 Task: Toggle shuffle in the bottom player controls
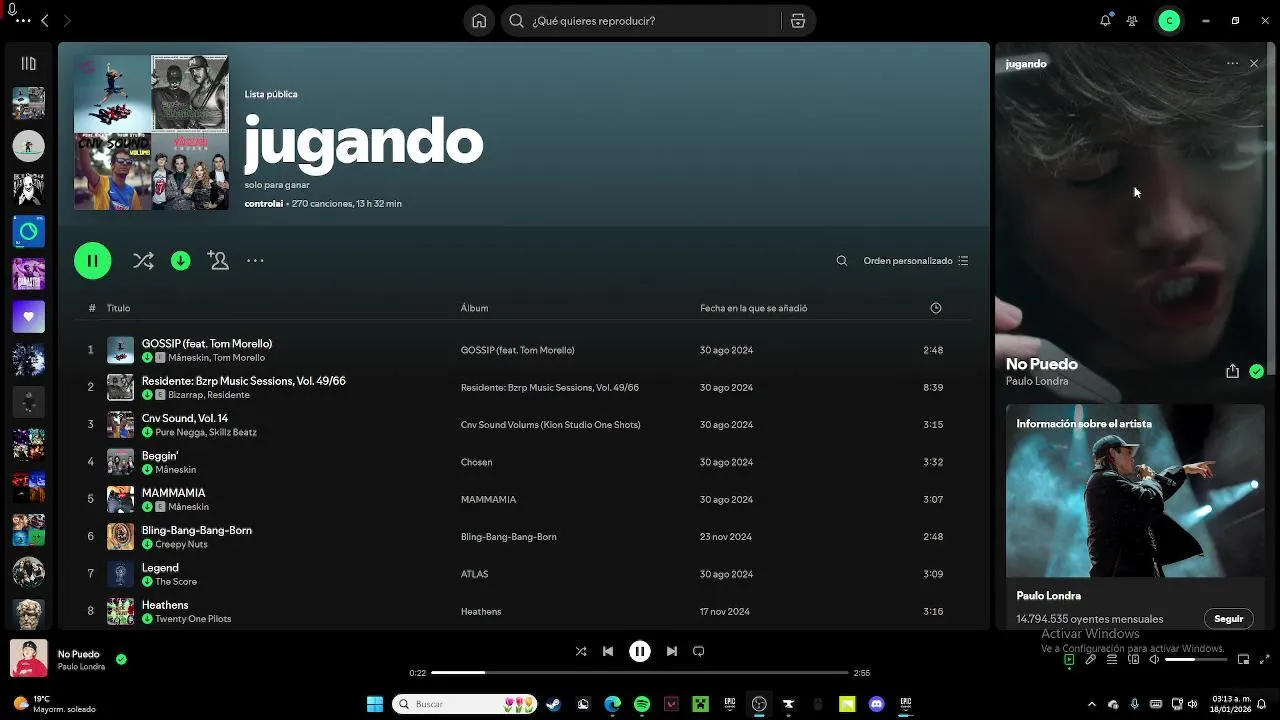click(x=581, y=651)
